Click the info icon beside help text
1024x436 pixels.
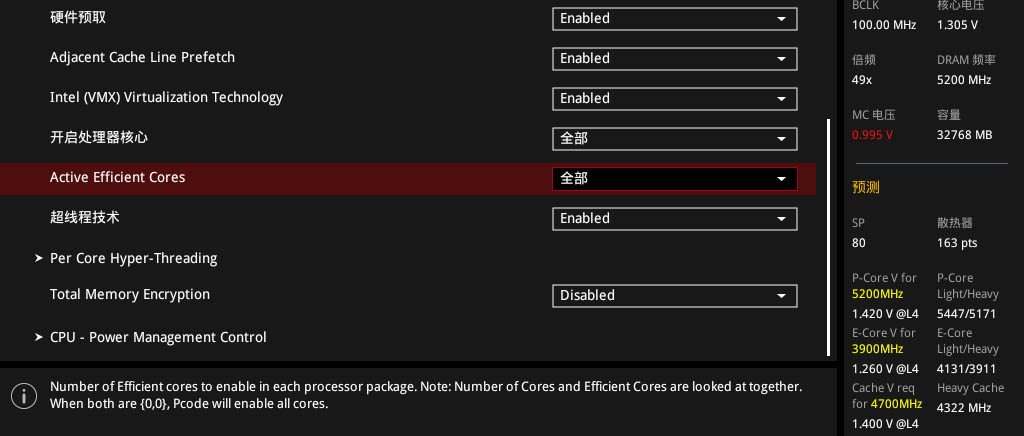click(x=24, y=396)
